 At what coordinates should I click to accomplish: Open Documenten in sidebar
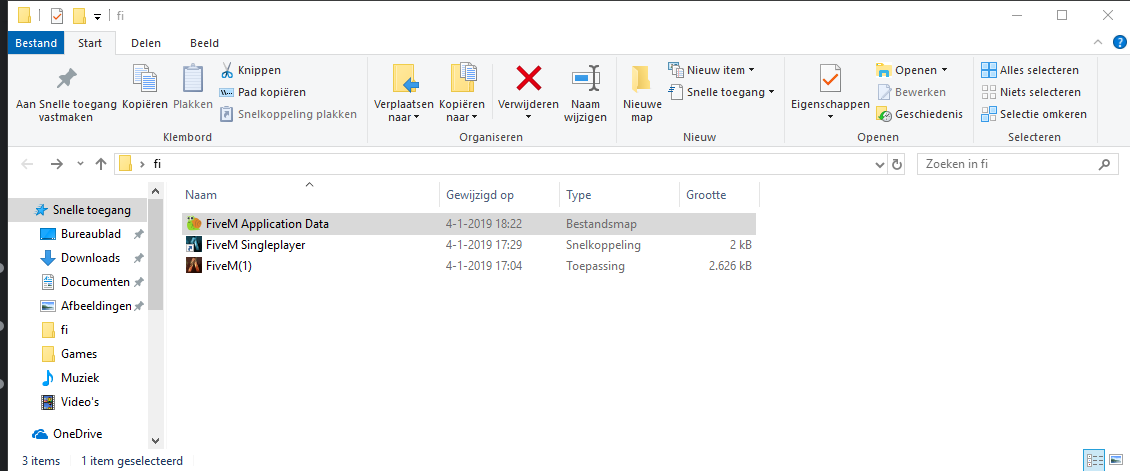point(85,282)
